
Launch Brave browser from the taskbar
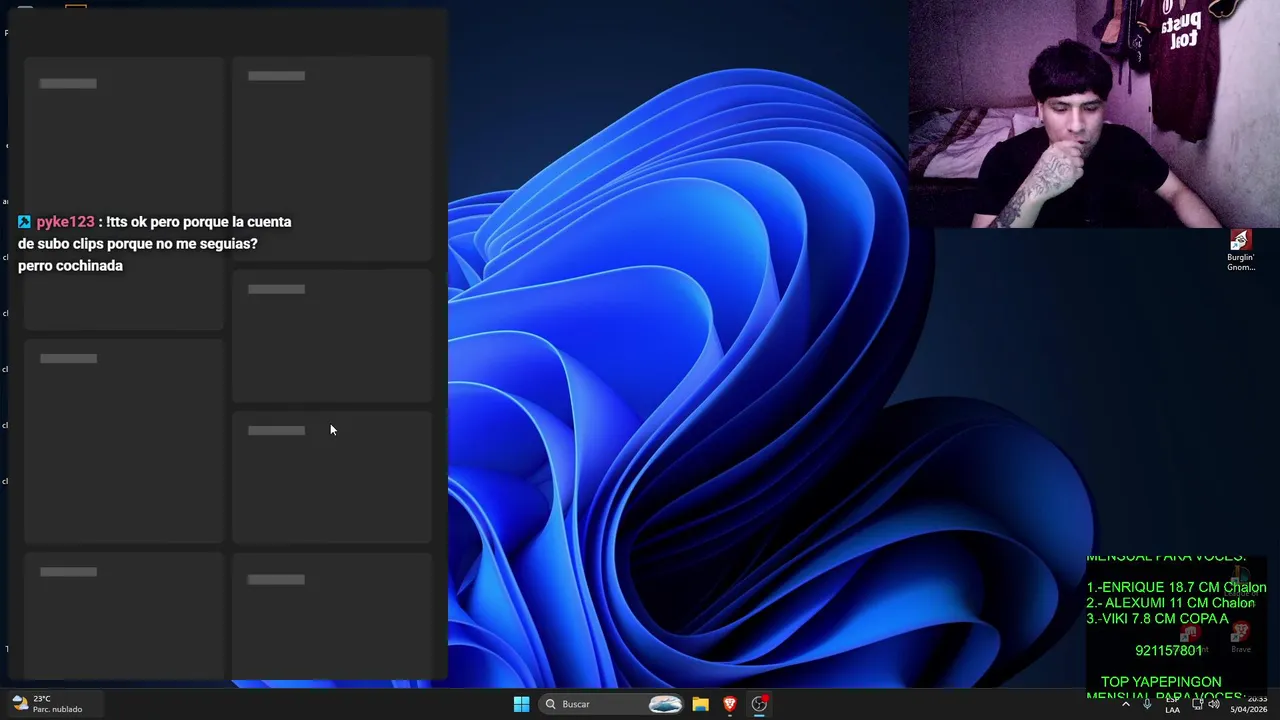[x=730, y=704]
